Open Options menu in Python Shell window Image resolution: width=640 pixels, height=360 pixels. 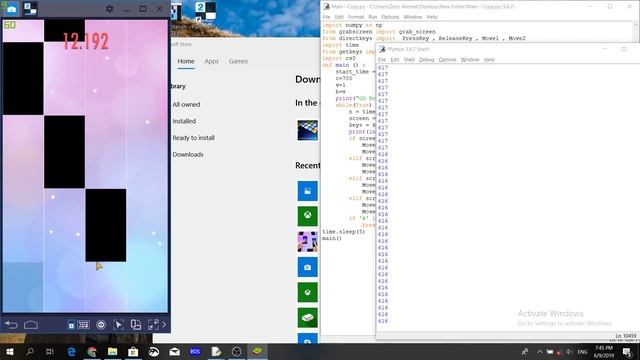(x=447, y=60)
